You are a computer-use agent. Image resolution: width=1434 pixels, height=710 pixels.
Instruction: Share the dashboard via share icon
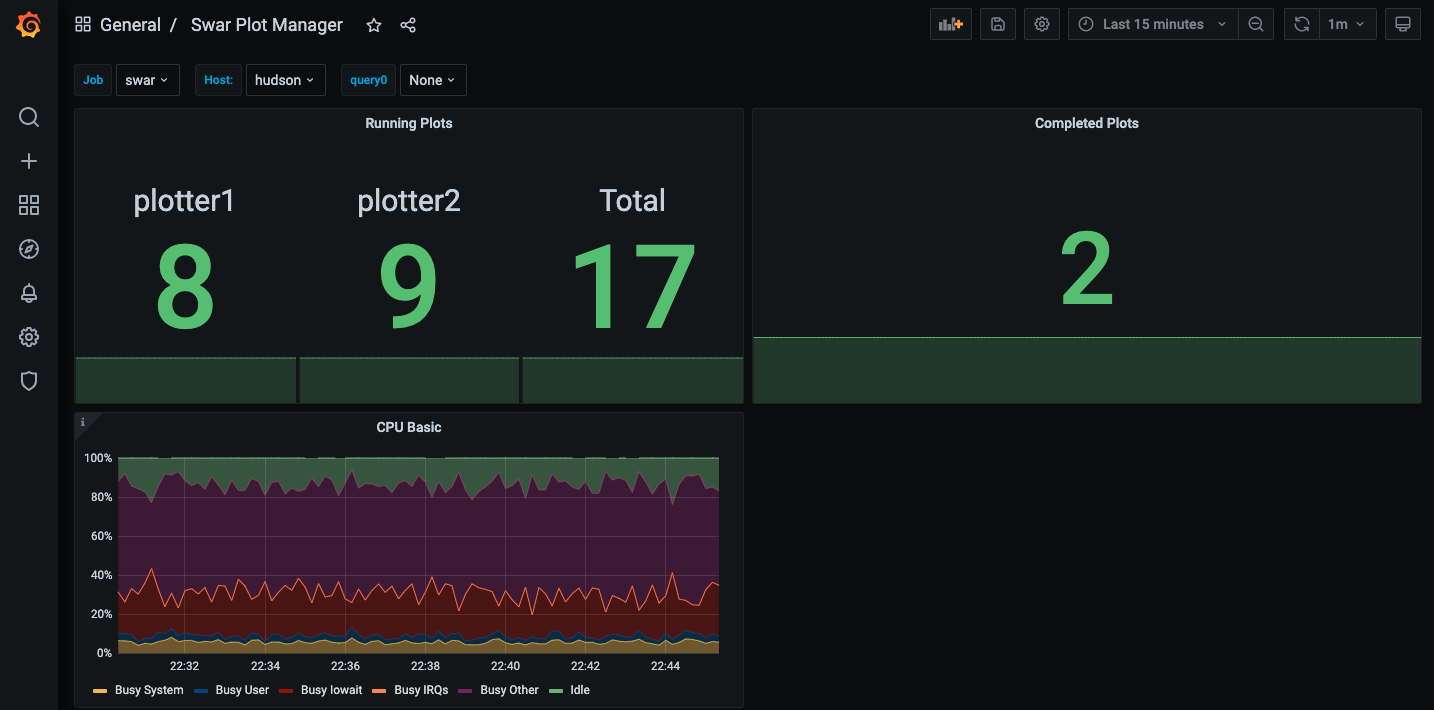pyautogui.click(x=408, y=25)
